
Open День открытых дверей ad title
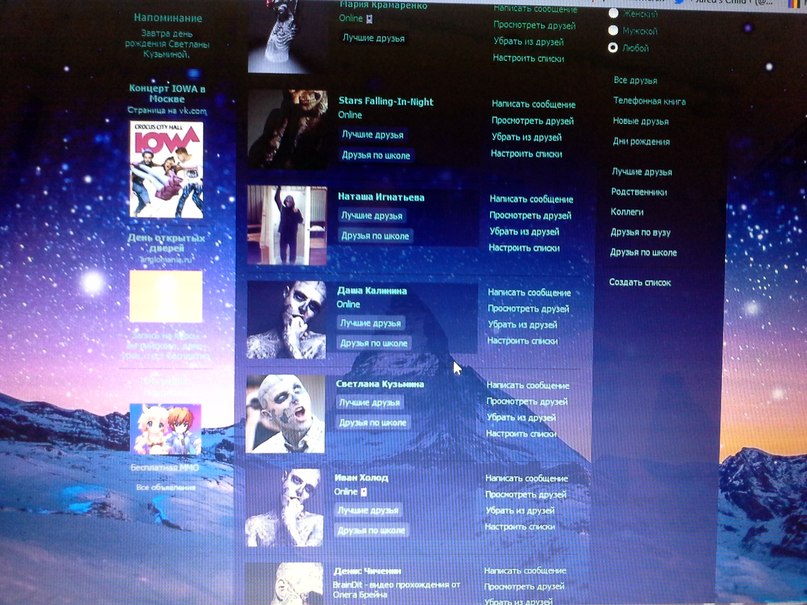166,243
